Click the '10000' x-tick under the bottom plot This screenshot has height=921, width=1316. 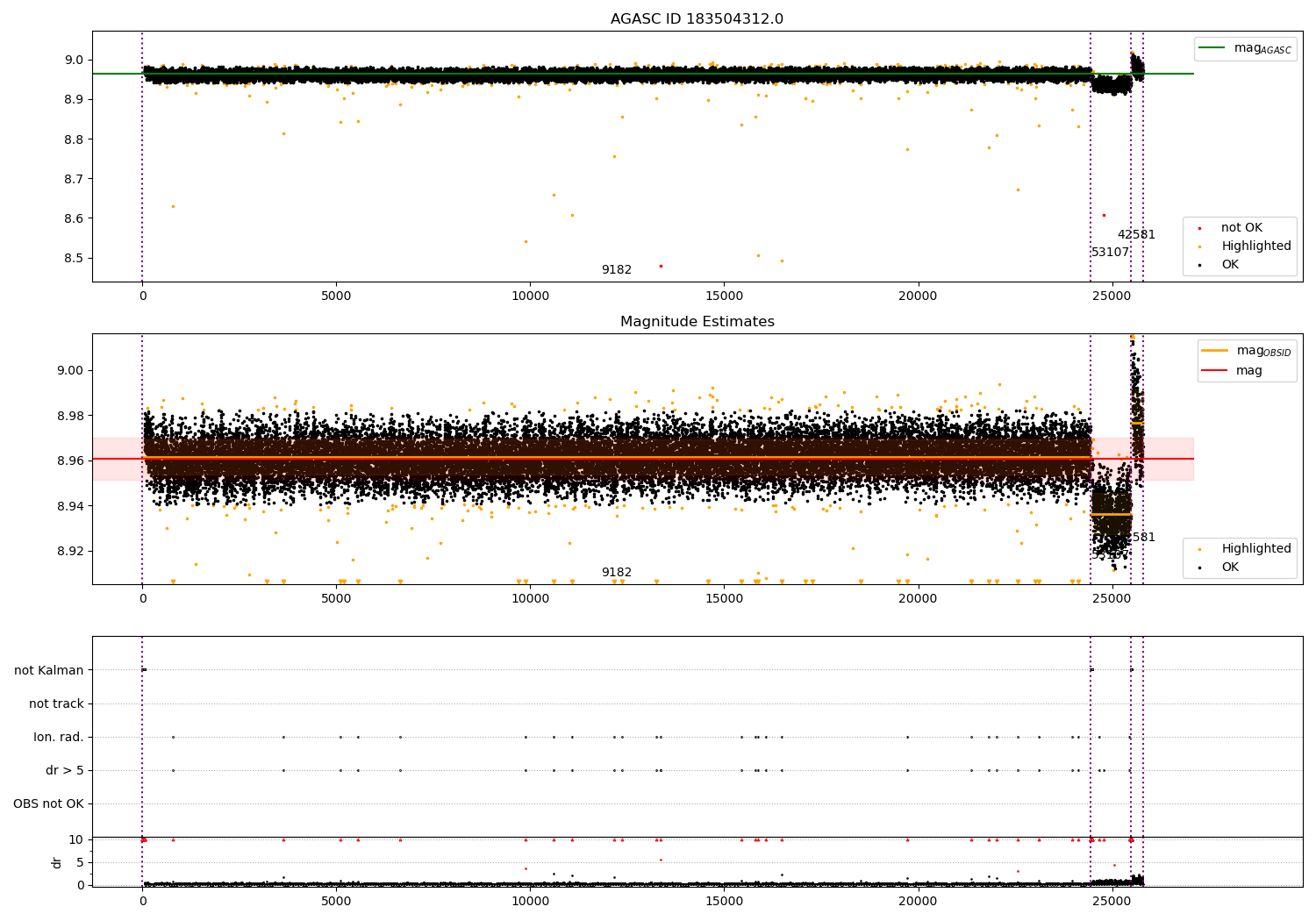click(x=530, y=902)
